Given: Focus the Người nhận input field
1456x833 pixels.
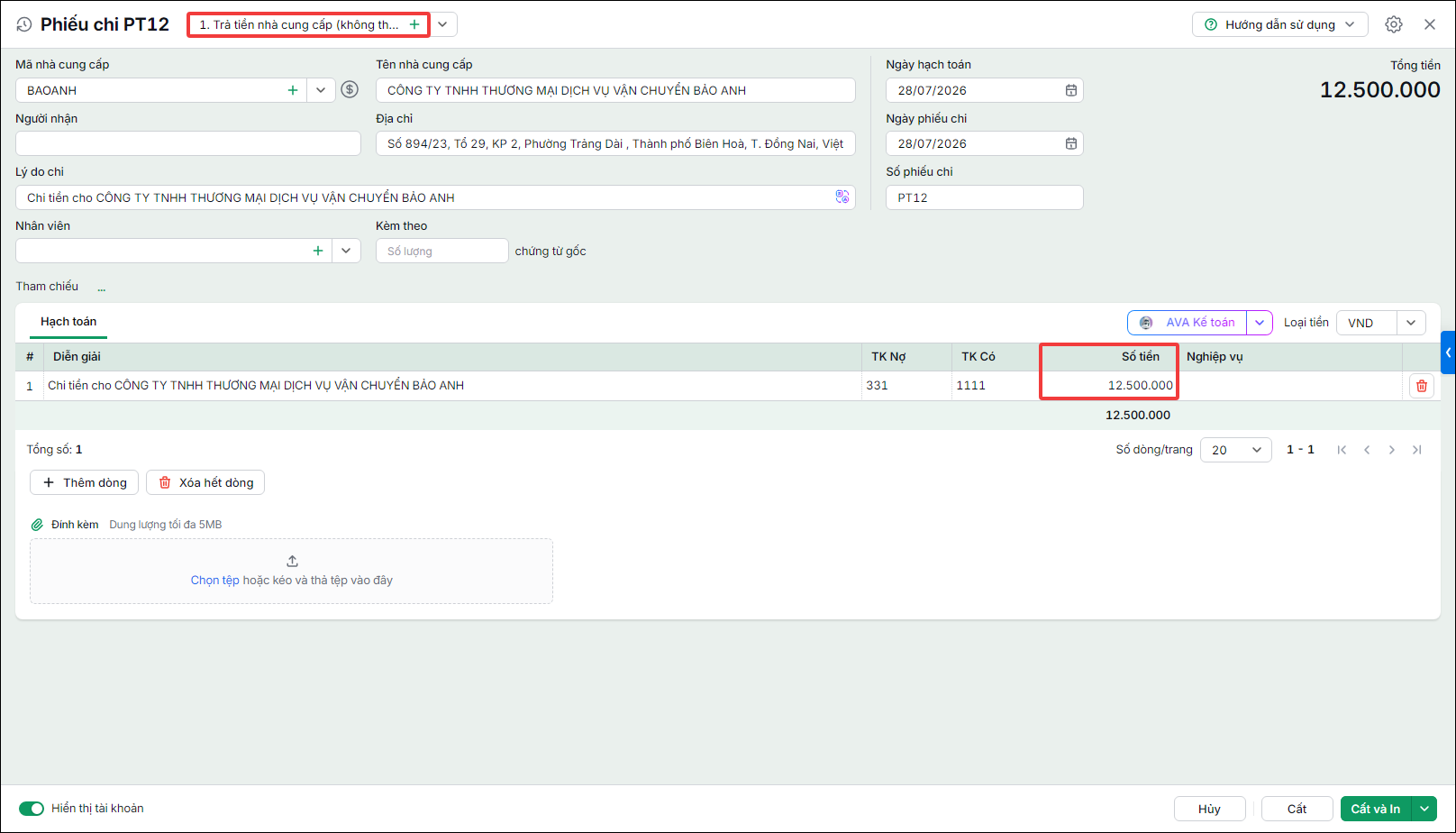Looking at the screenshot, I should tap(188, 143).
